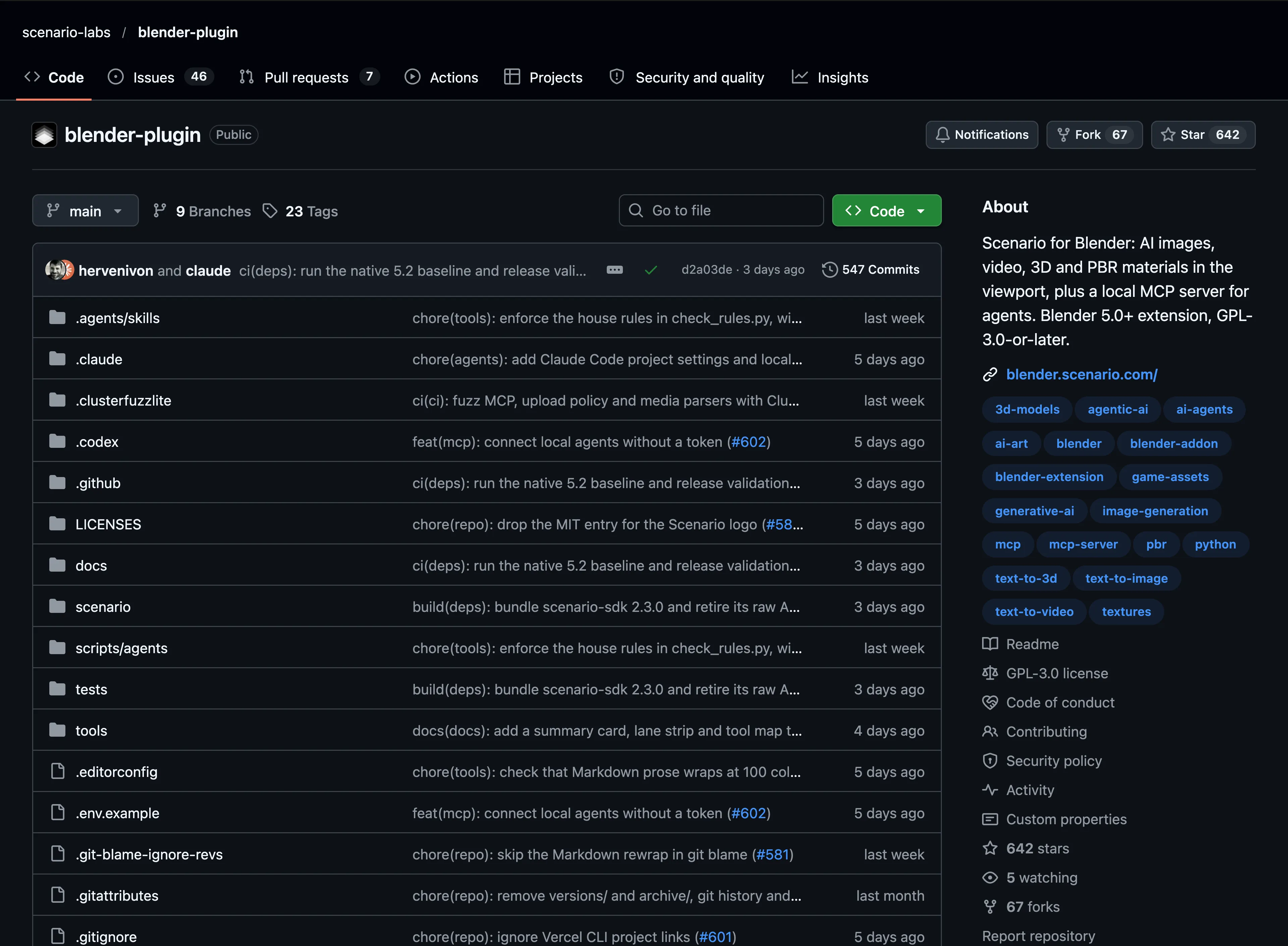Click the fork icon in the Fork button
The height and width of the screenshot is (946, 1288).
(x=1063, y=135)
